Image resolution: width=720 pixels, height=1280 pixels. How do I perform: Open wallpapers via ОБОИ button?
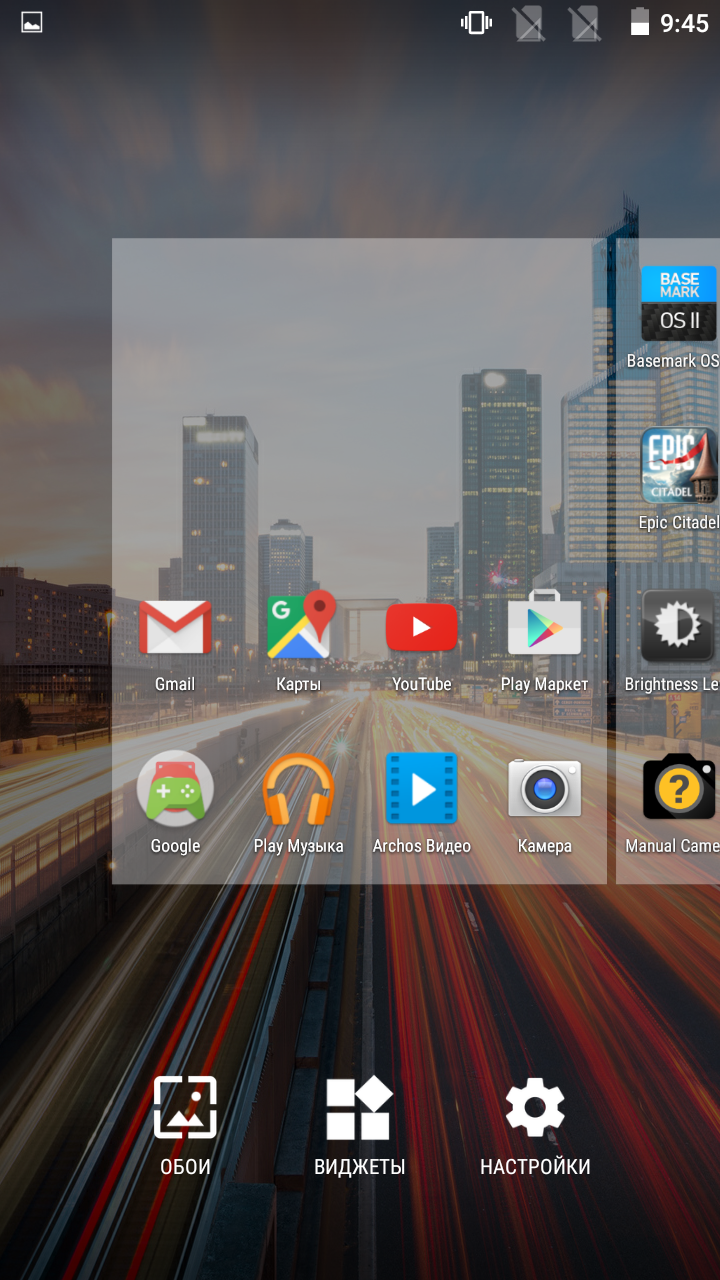[x=185, y=1127]
